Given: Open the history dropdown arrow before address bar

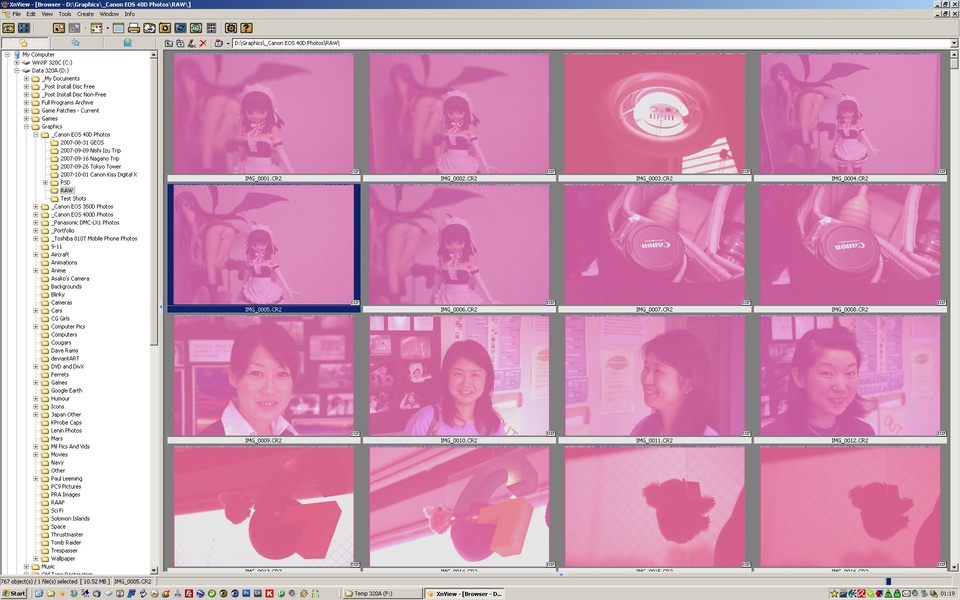Looking at the screenshot, I should click(228, 43).
